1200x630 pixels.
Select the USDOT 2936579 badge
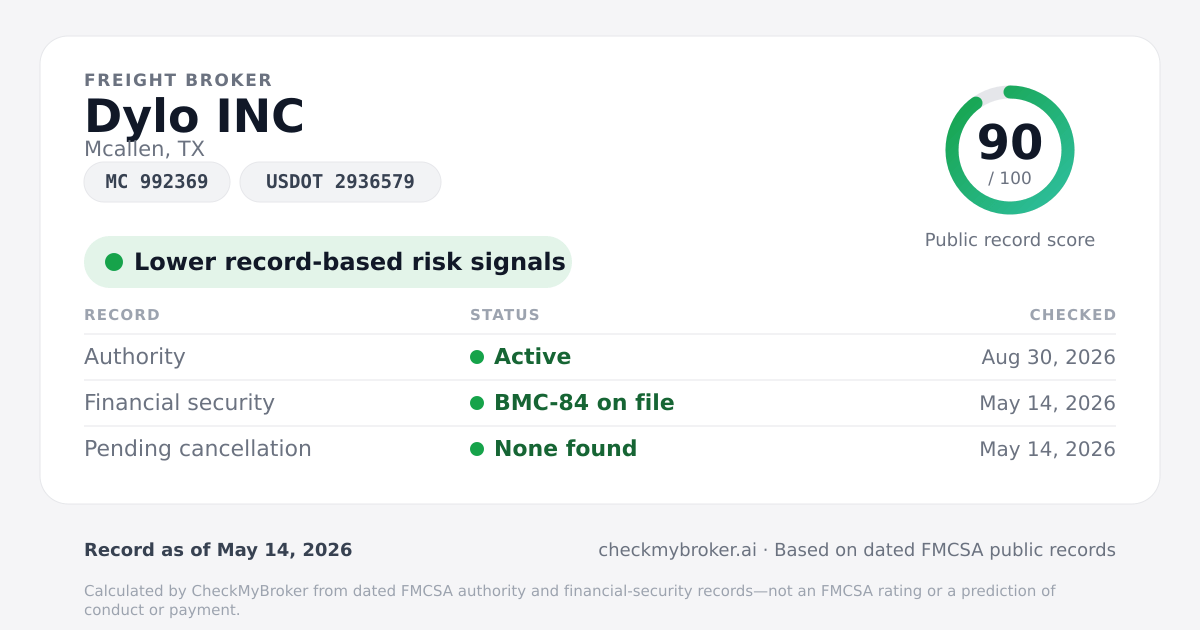340,182
